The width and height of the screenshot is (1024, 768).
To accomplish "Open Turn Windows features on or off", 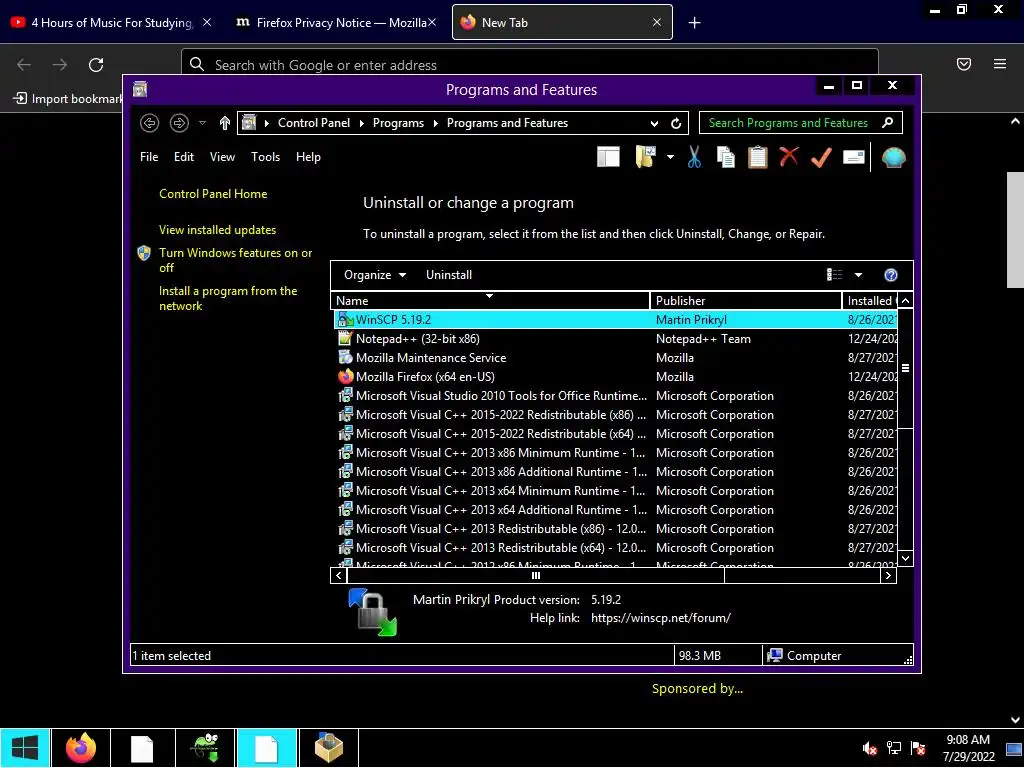I will coord(235,260).
